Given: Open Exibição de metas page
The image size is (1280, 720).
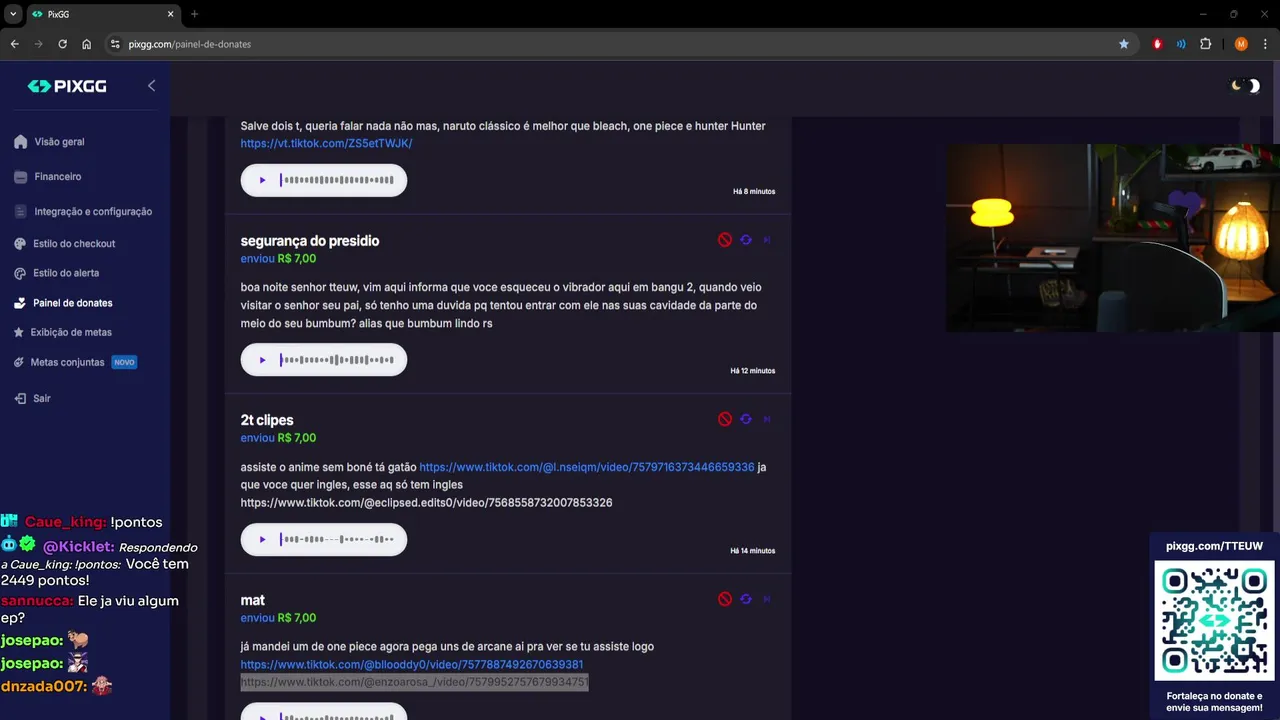Looking at the screenshot, I should click(x=63, y=332).
